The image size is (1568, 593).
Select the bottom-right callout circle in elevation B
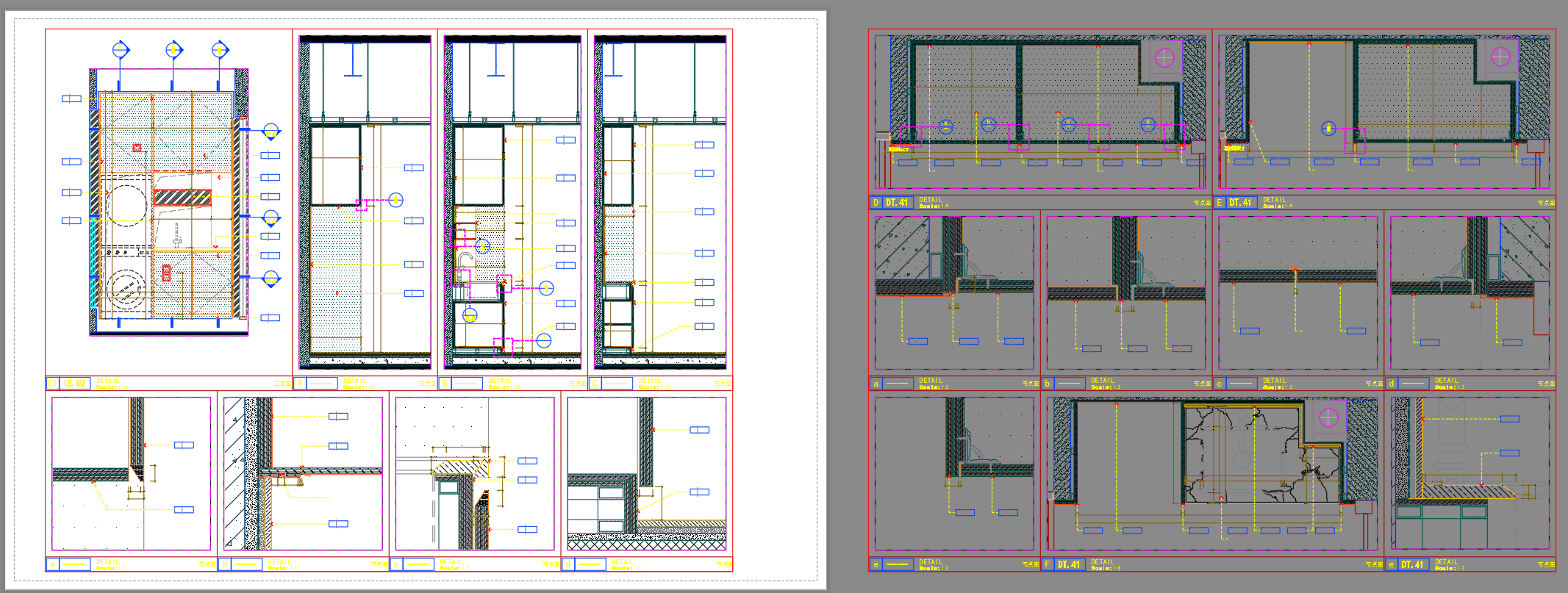pos(543,340)
